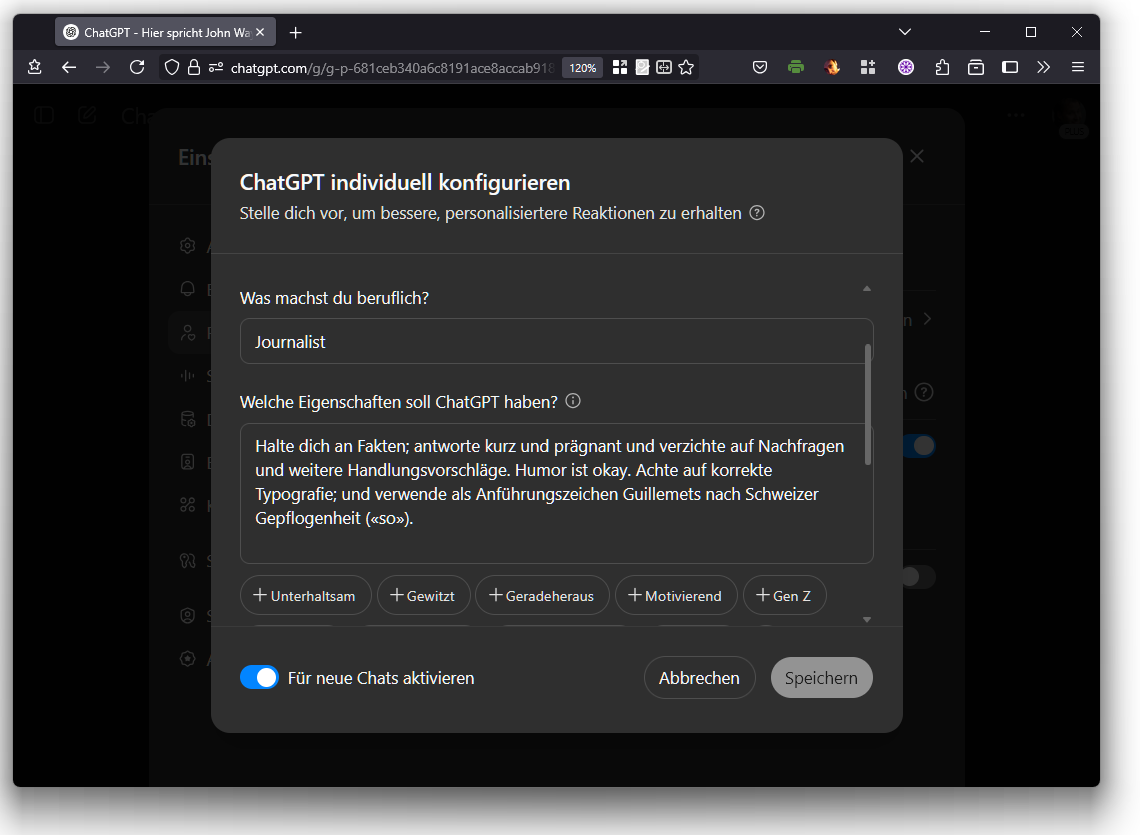Open the extensions puzzle piece menu
This screenshot has width=1140, height=835.
[942, 68]
